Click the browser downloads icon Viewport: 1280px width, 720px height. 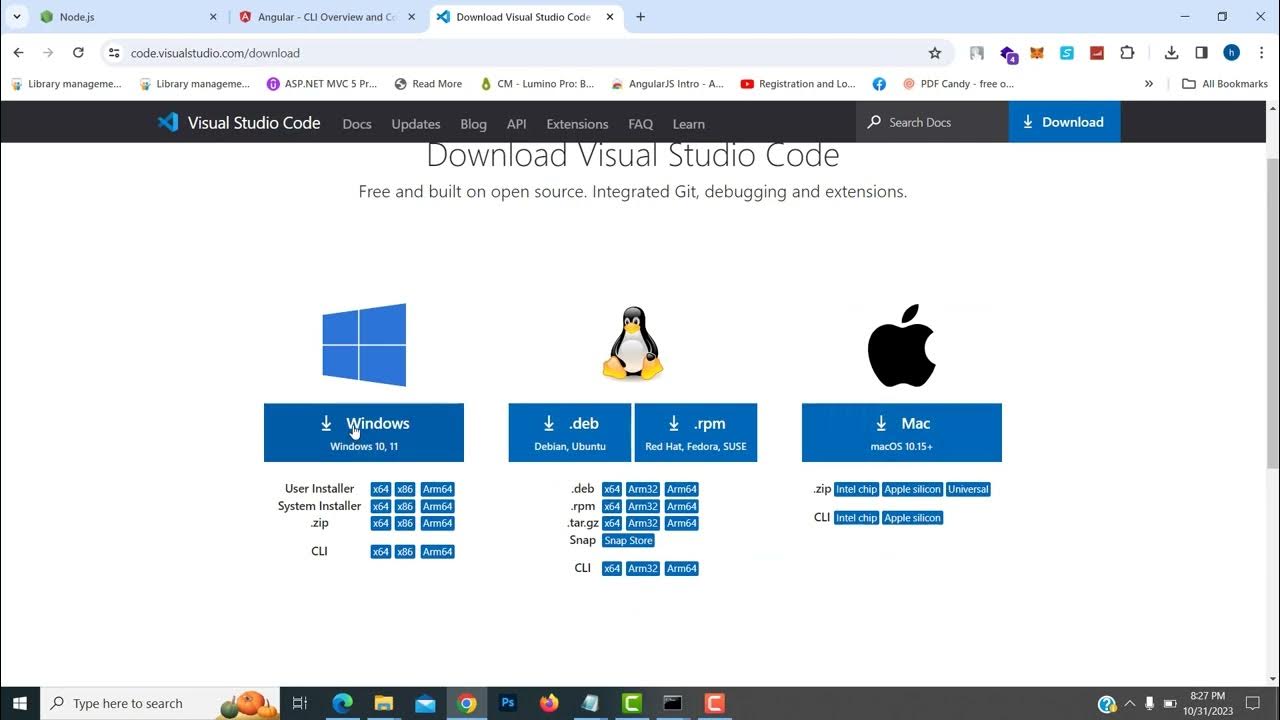1170,51
